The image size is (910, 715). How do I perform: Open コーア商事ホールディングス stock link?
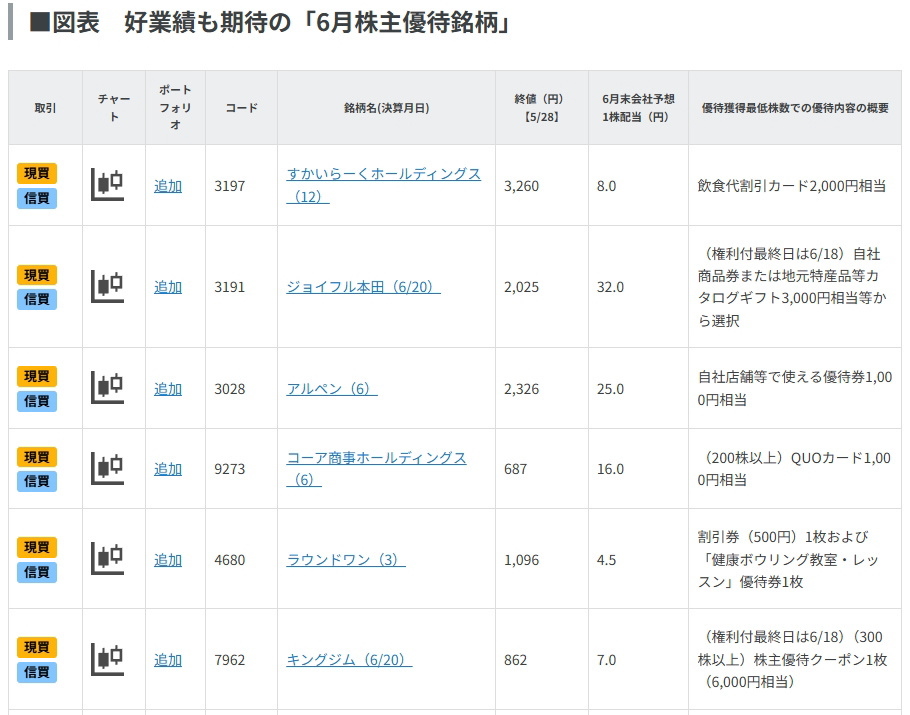coord(377,468)
